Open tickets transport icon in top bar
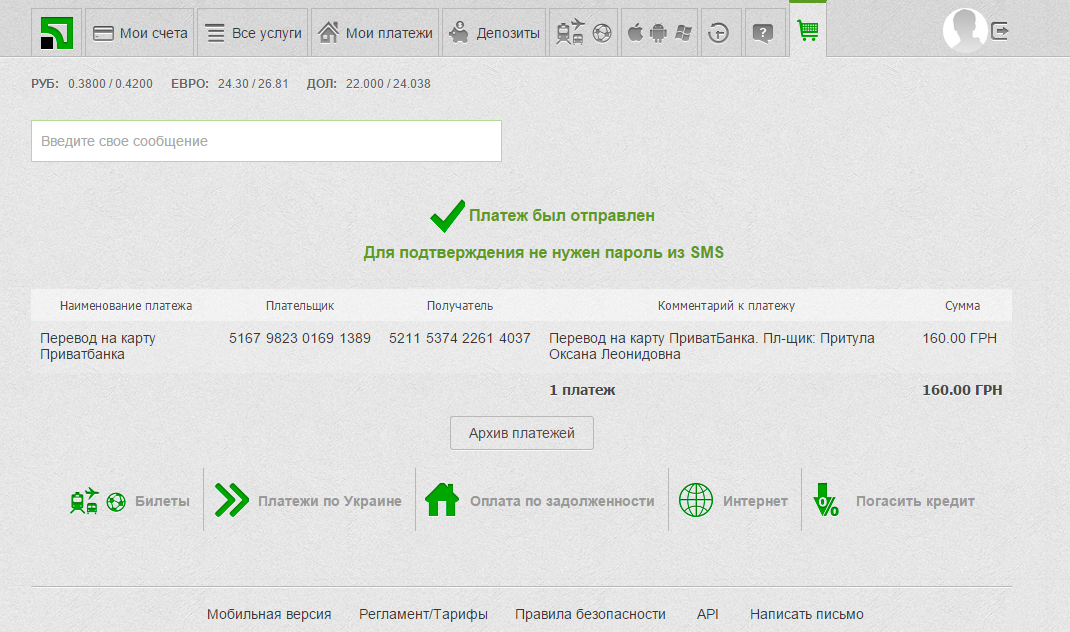The width and height of the screenshot is (1070, 632). point(584,33)
